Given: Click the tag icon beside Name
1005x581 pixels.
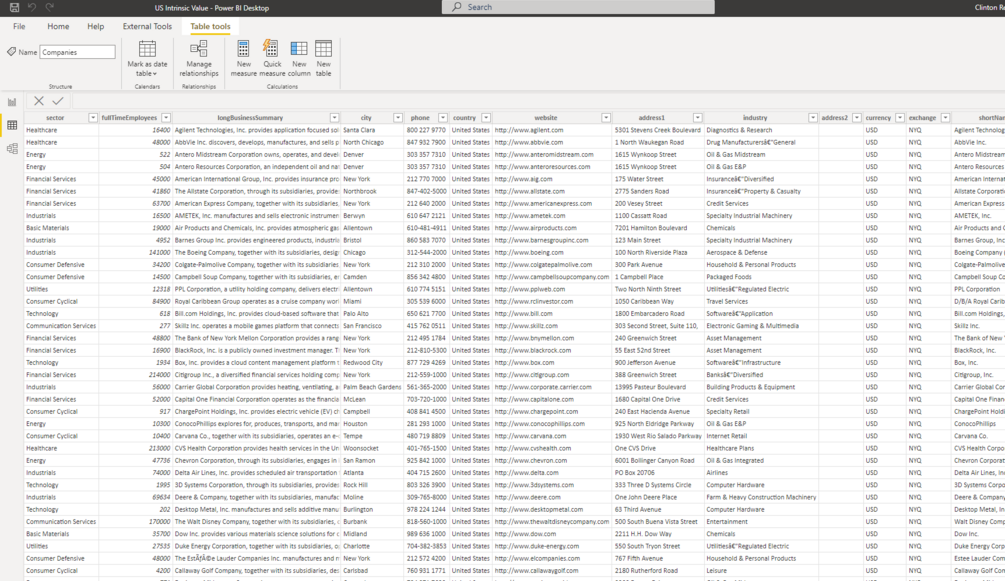Looking at the screenshot, I should [x=12, y=51].
